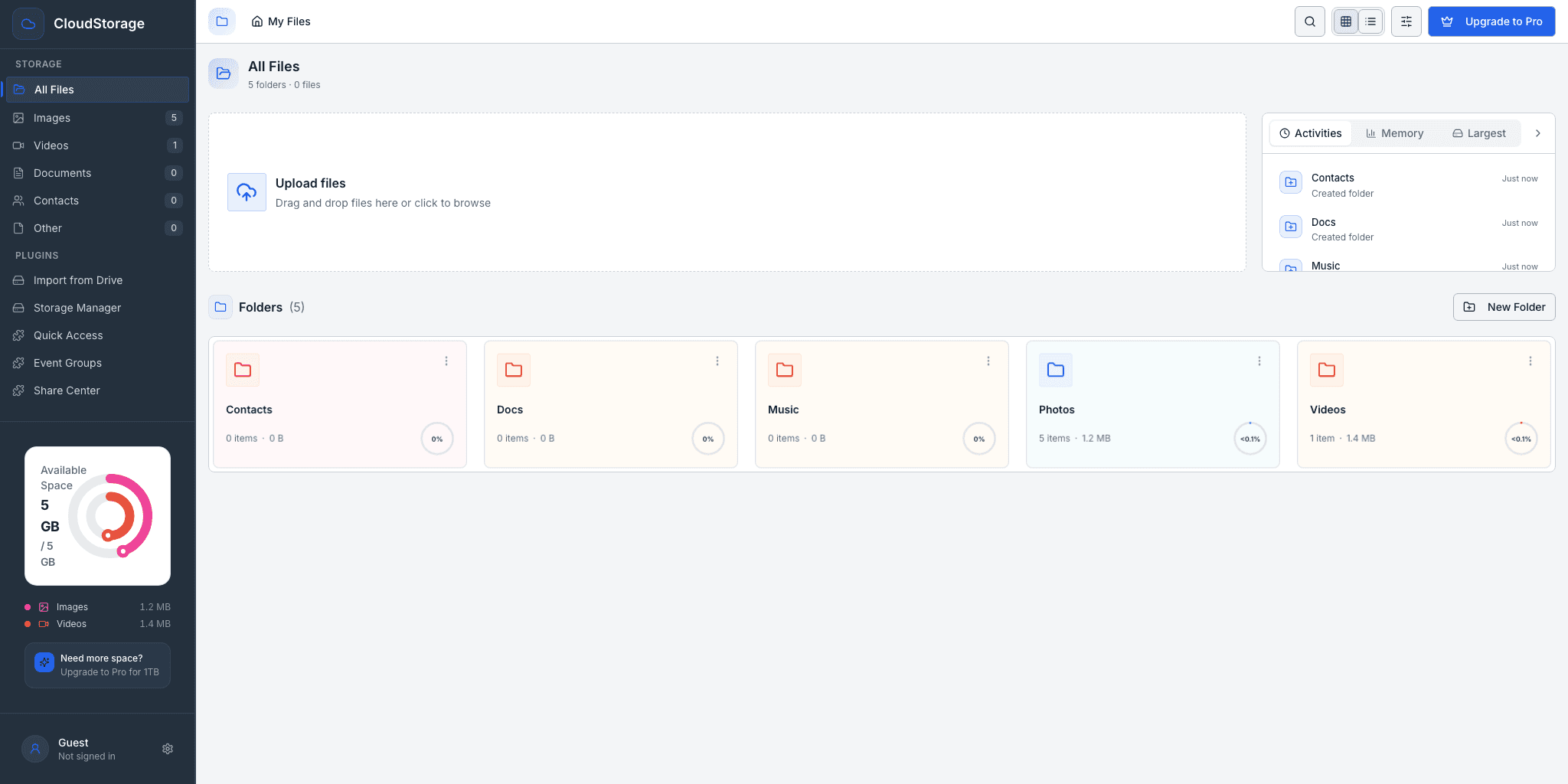Select All Files in sidebar

click(97, 90)
